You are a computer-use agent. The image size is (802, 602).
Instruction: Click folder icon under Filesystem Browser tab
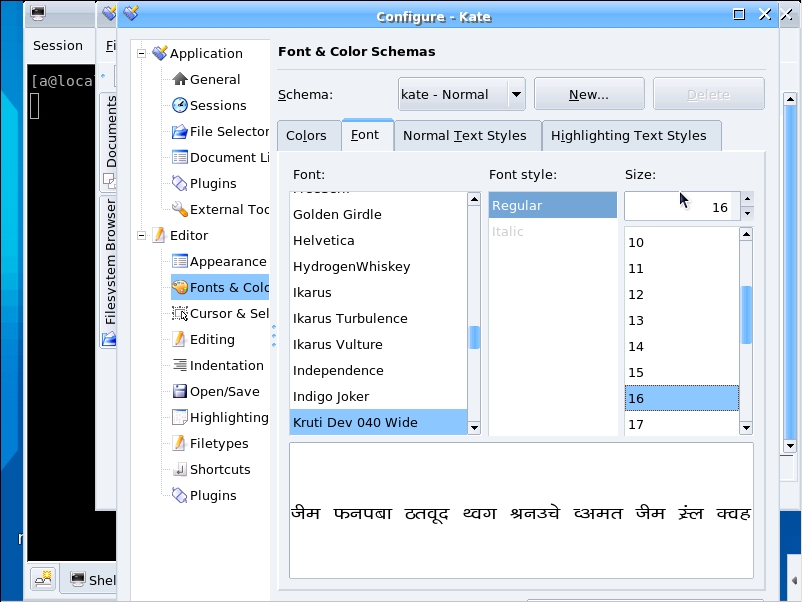pos(109,339)
